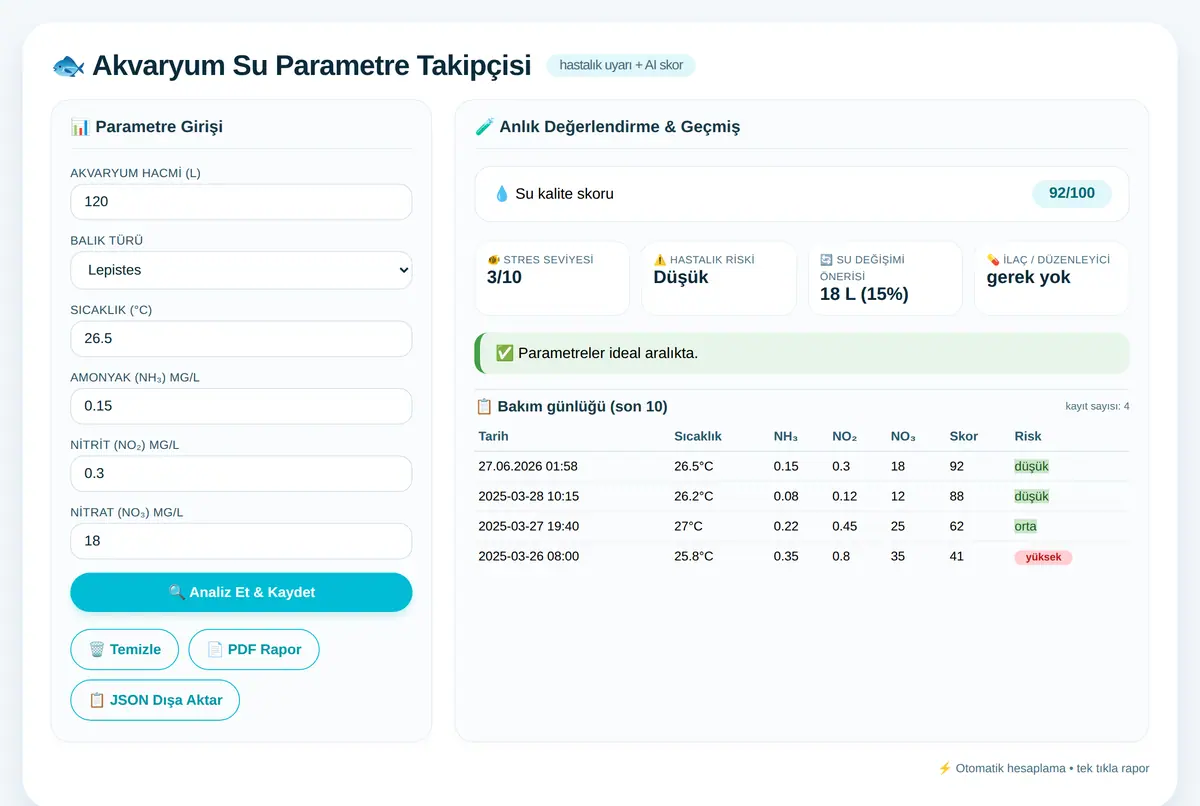Viewport: 1200px width, 806px height.
Task: Click the lightning icon in the footer
Action: pos(944,768)
